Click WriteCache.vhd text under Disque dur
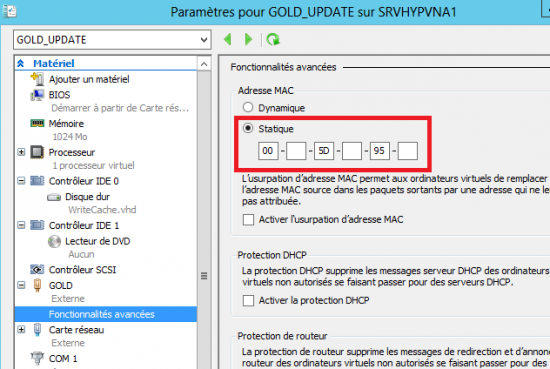Image resolution: width=550 pixels, height=369 pixels. [102, 210]
